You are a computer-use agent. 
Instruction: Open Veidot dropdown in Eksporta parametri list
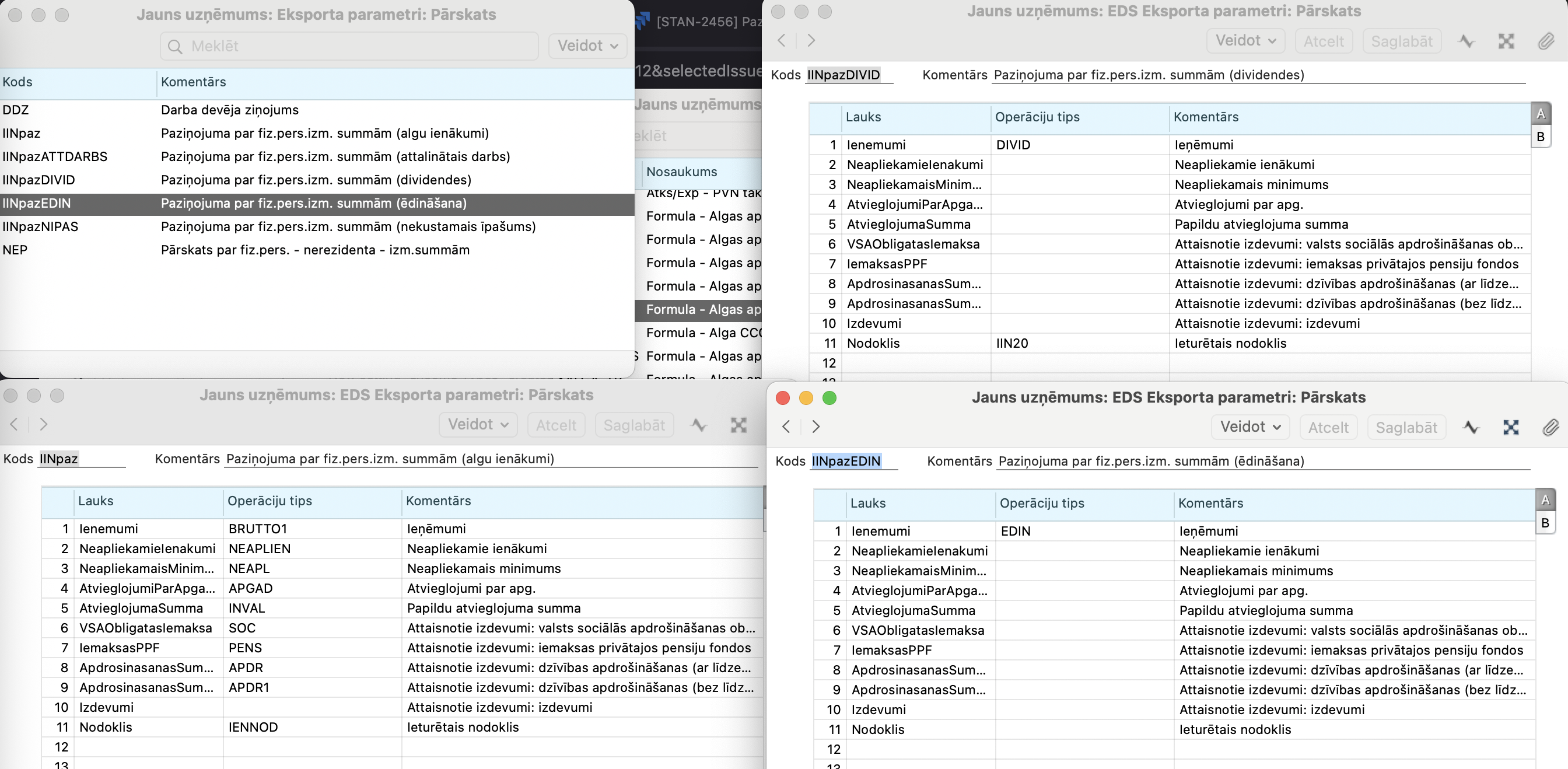[587, 46]
